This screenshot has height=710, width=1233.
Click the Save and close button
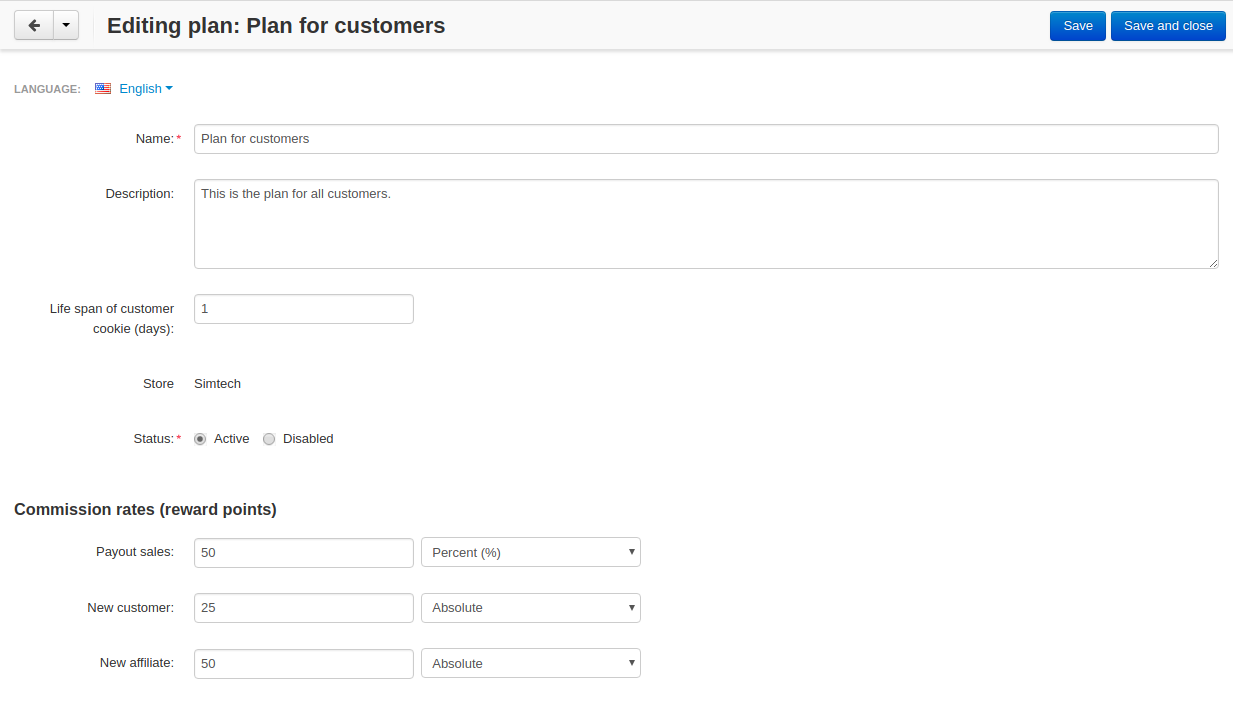[x=1168, y=26]
